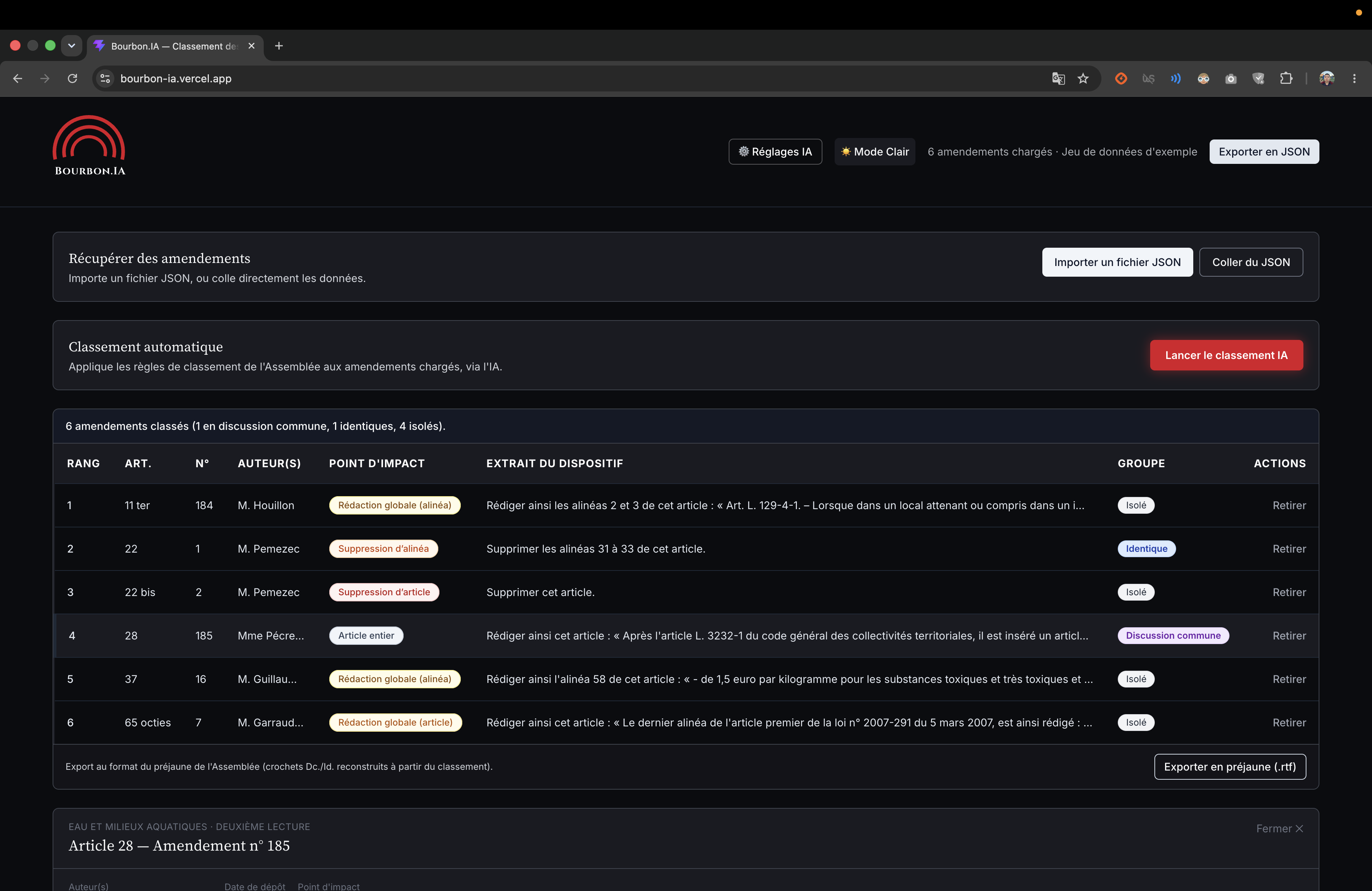Click the GROUPE column header
The width and height of the screenshot is (1372, 891).
click(x=1141, y=463)
